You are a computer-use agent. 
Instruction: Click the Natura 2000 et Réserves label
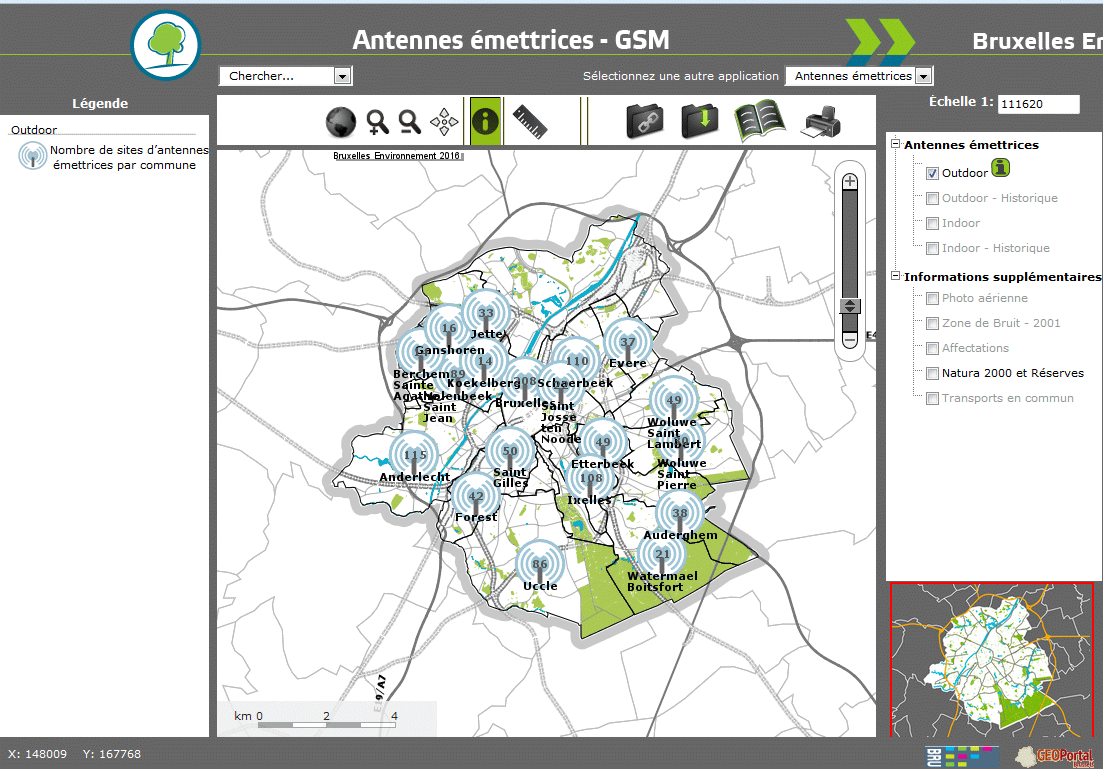(x=1012, y=374)
